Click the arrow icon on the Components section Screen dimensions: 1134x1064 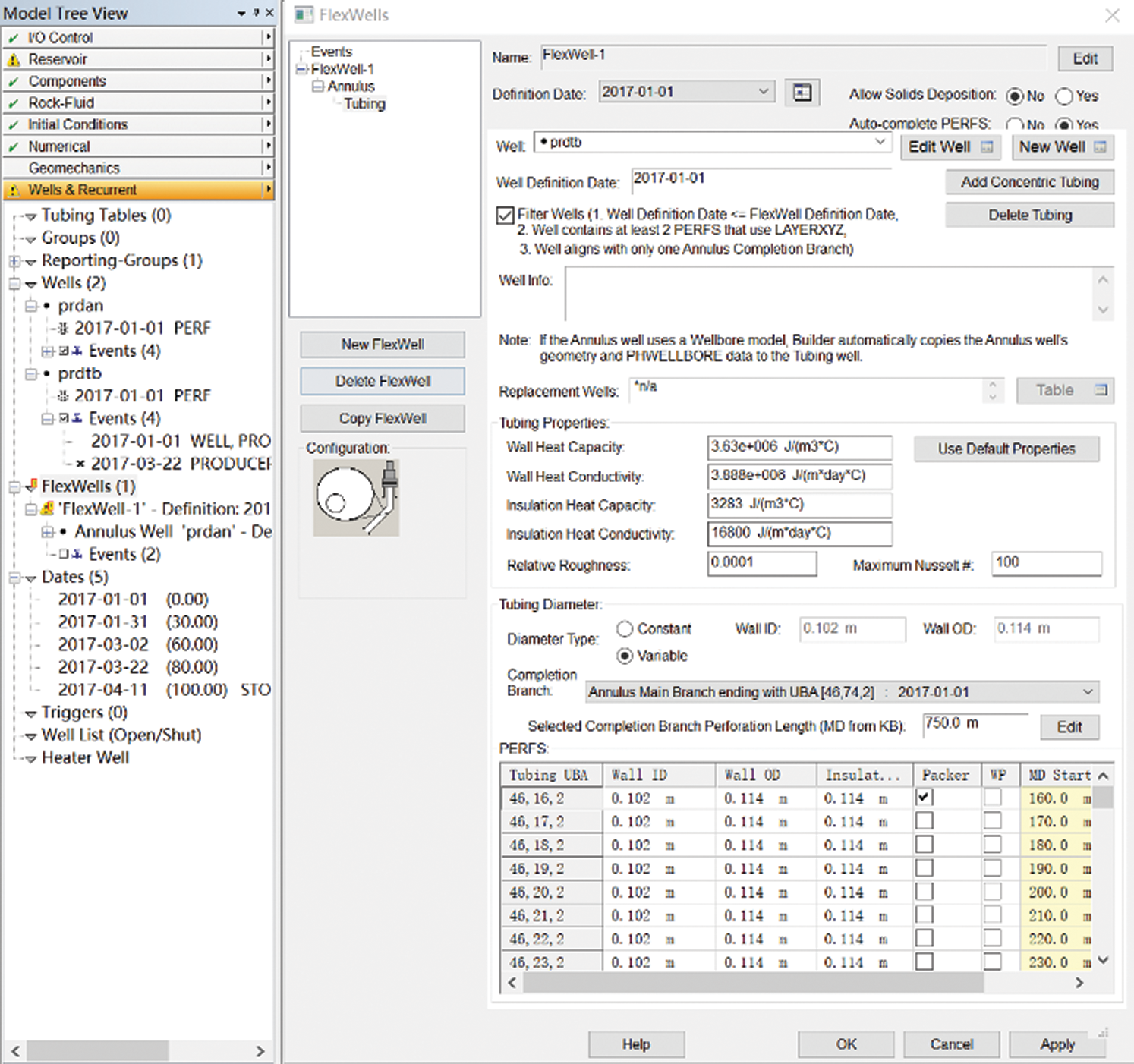[267, 80]
